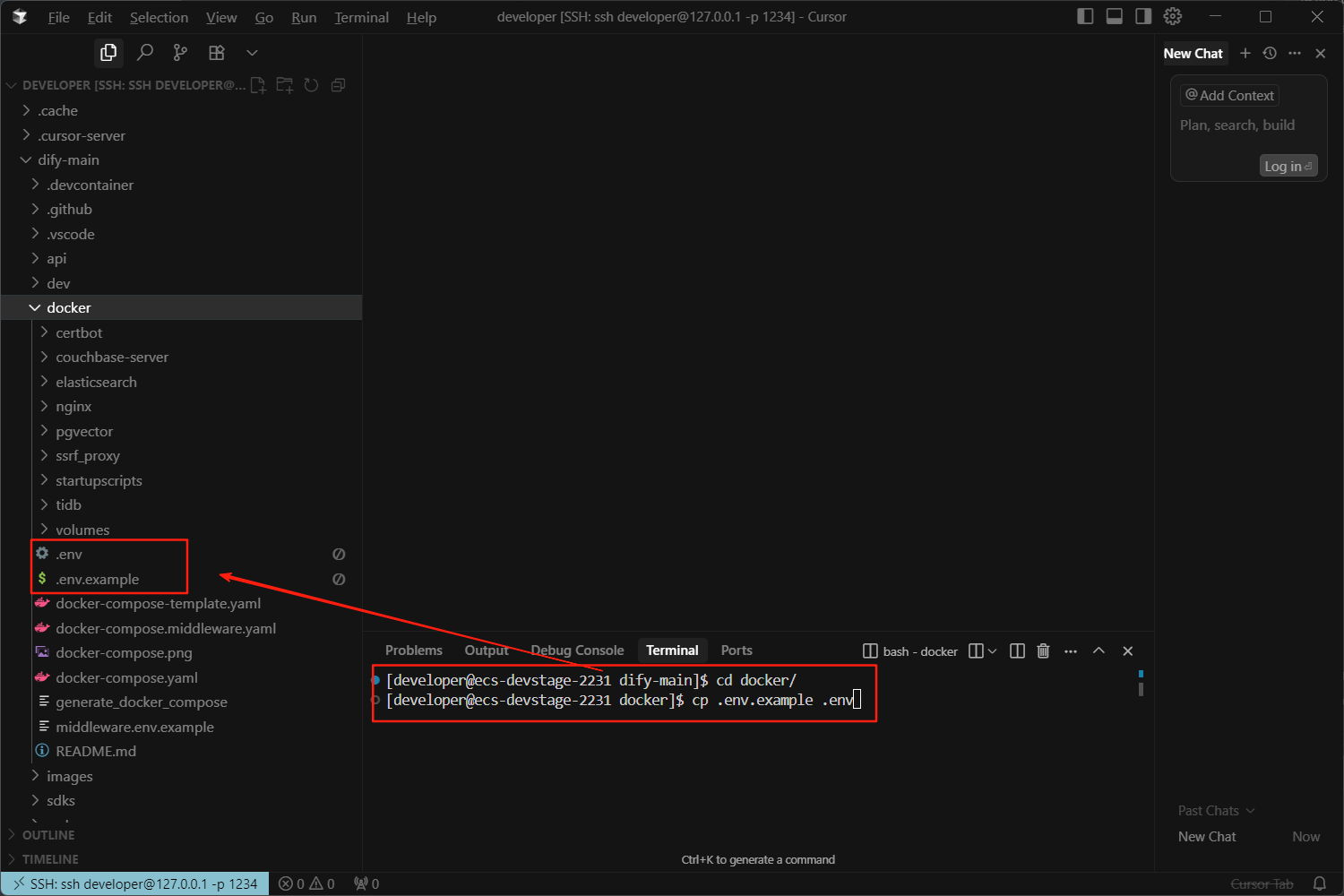1344x896 pixels.
Task: Open the README.md file
Action: click(x=181, y=752)
